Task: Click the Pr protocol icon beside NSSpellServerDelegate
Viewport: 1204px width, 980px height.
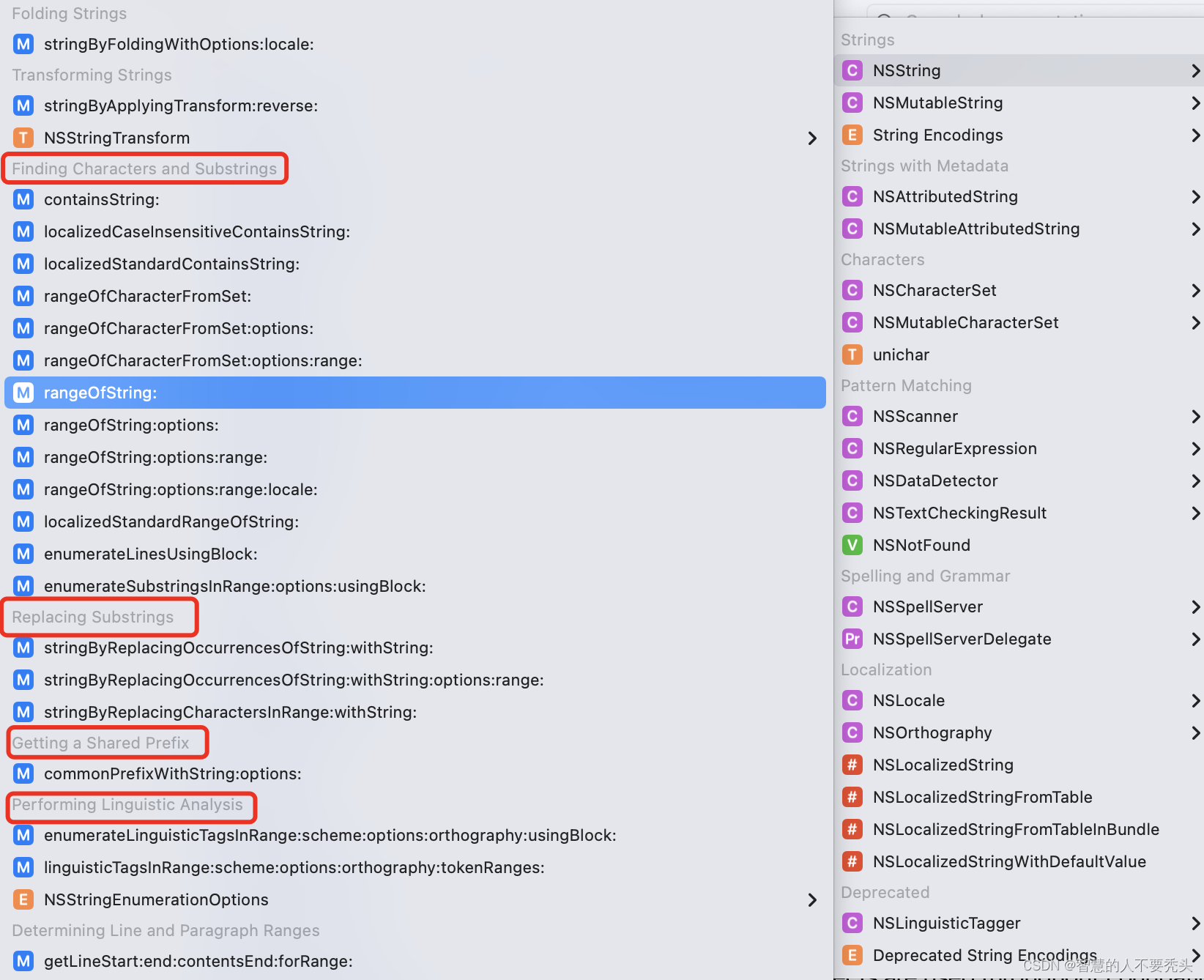Action: pyautogui.click(x=852, y=639)
